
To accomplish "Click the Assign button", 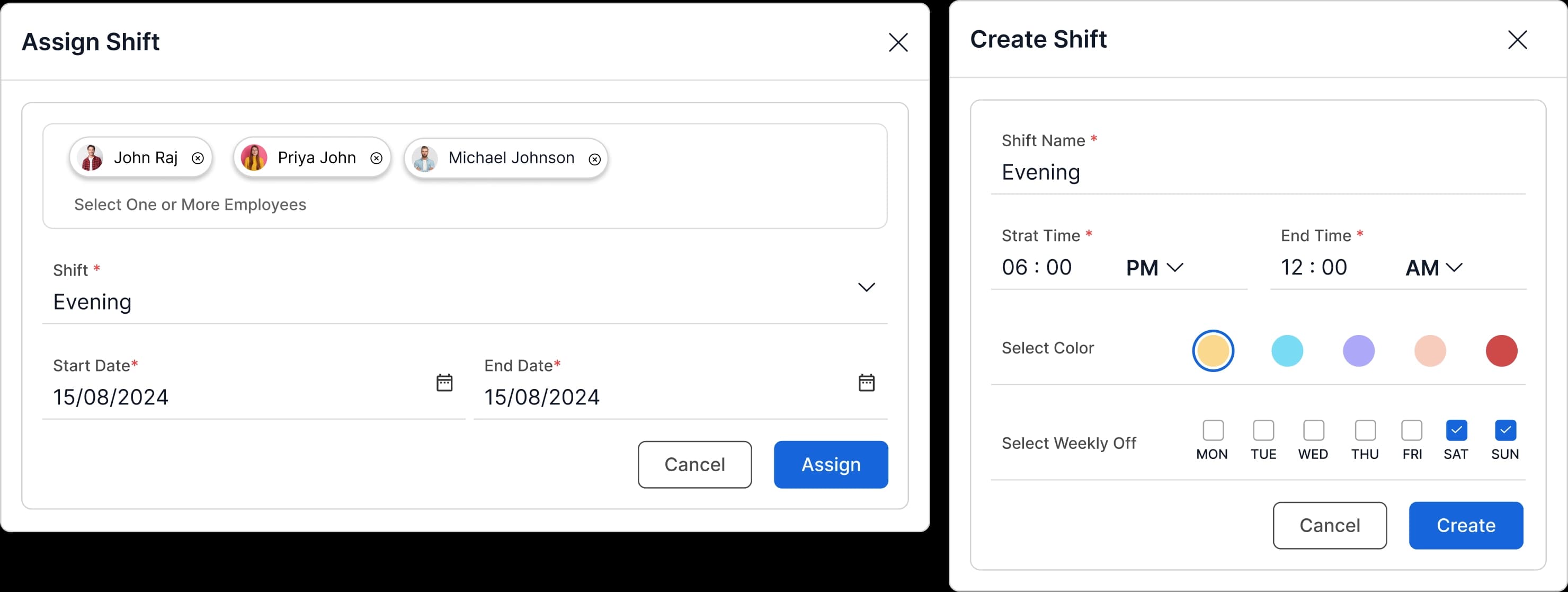I will [830, 465].
